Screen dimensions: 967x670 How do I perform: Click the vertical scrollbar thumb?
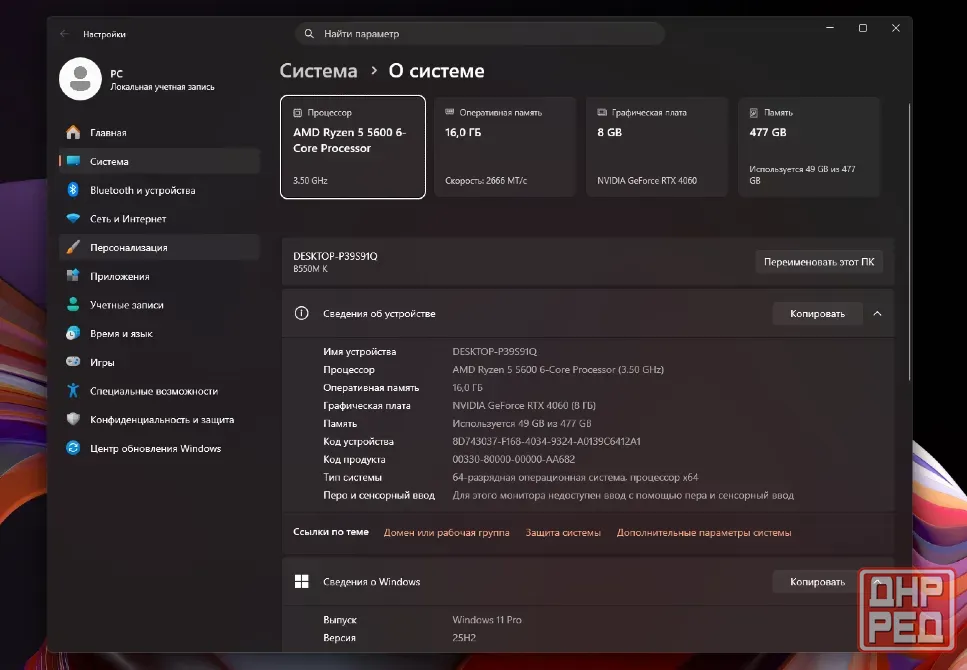[910, 242]
